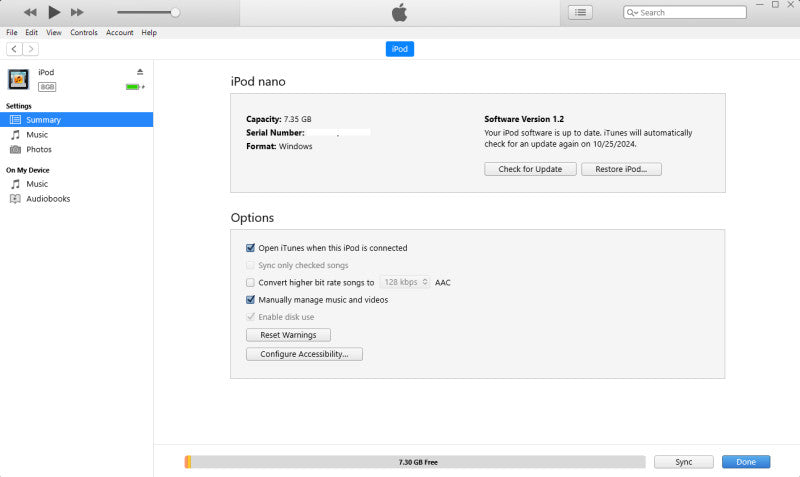Click the Check for Update button
Screen dimensions: 800x477
(x=530, y=169)
